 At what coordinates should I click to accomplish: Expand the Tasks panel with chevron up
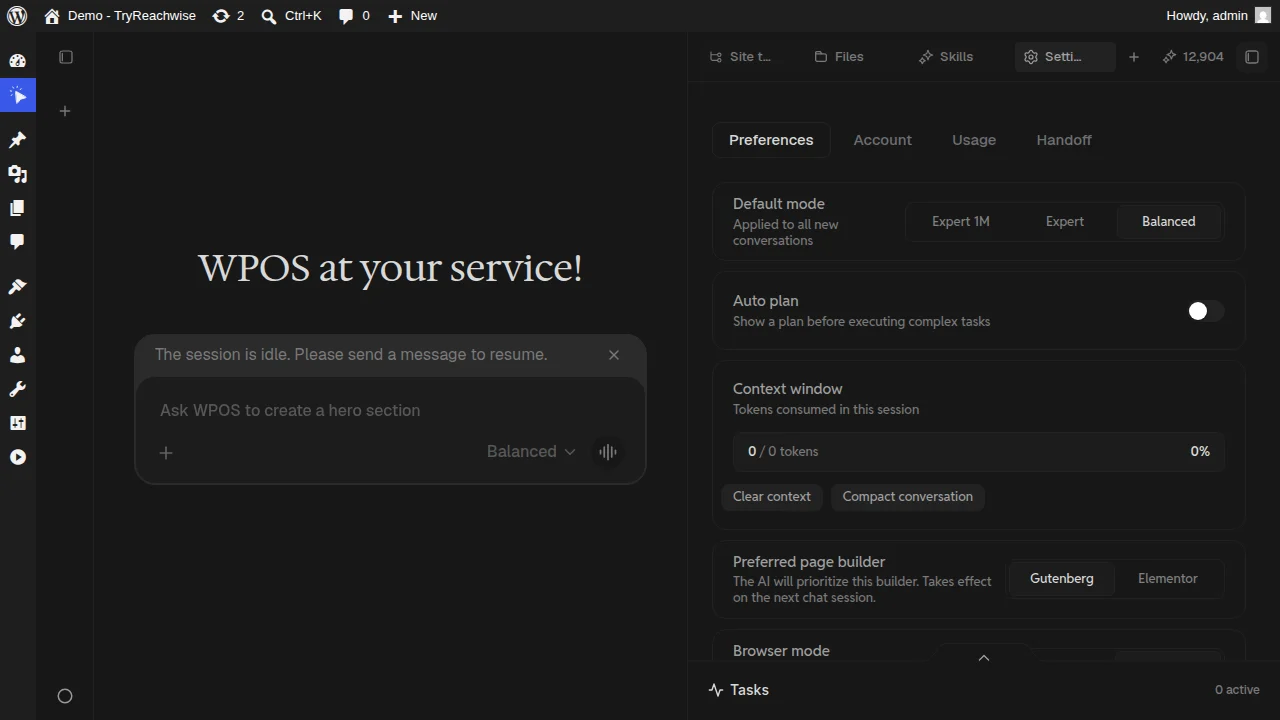click(984, 658)
